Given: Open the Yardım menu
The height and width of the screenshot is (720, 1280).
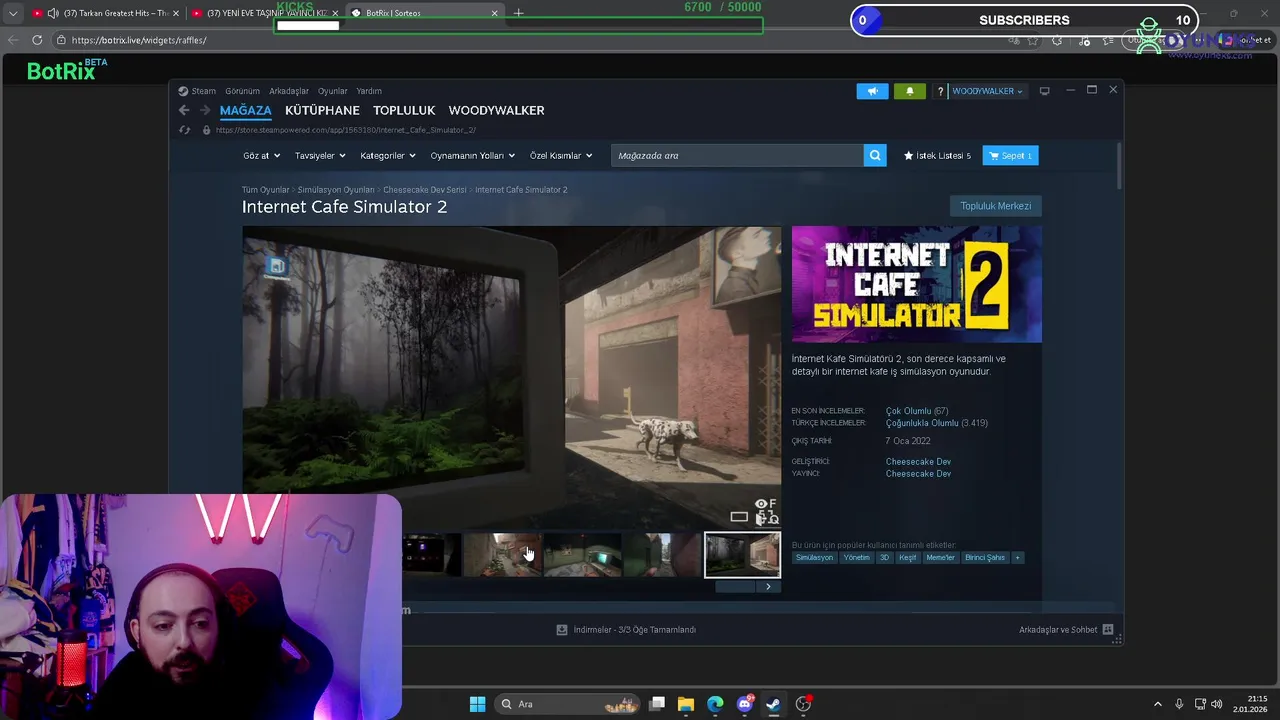Looking at the screenshot, I should point(369,91).
